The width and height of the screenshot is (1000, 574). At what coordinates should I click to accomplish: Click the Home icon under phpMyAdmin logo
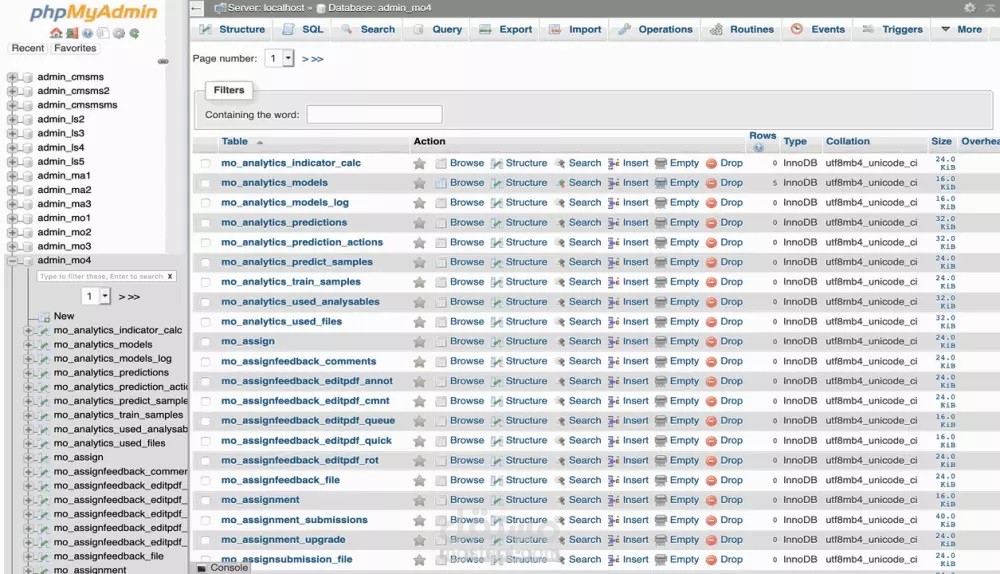(x=55, y=33)
